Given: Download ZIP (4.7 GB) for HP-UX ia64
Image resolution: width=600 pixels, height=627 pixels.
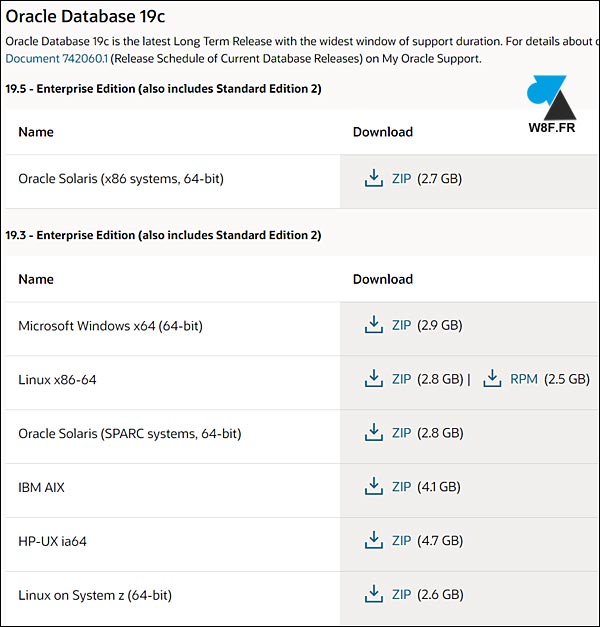Looking at the screenshot, I should [x=401, y=541].
